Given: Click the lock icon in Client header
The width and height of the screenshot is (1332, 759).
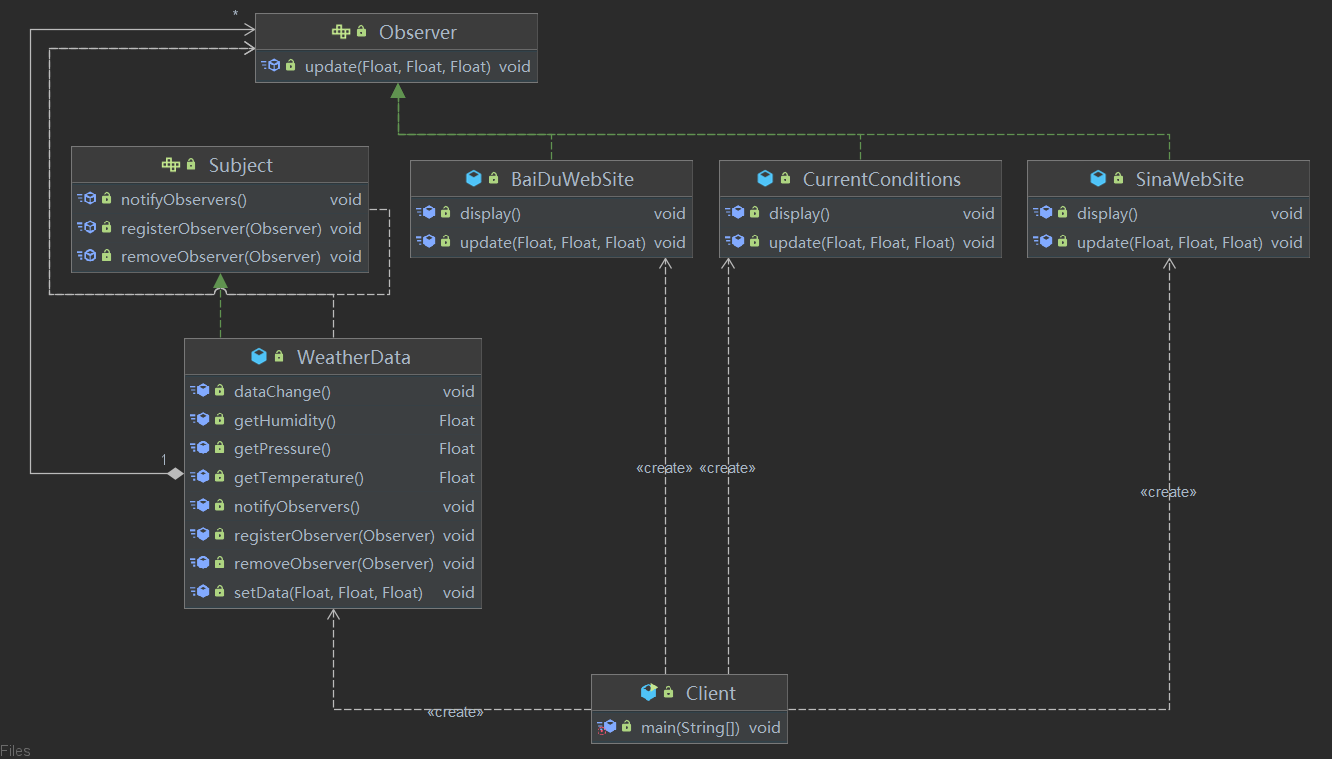Looking at the screenshot, I should pos(669,693).
